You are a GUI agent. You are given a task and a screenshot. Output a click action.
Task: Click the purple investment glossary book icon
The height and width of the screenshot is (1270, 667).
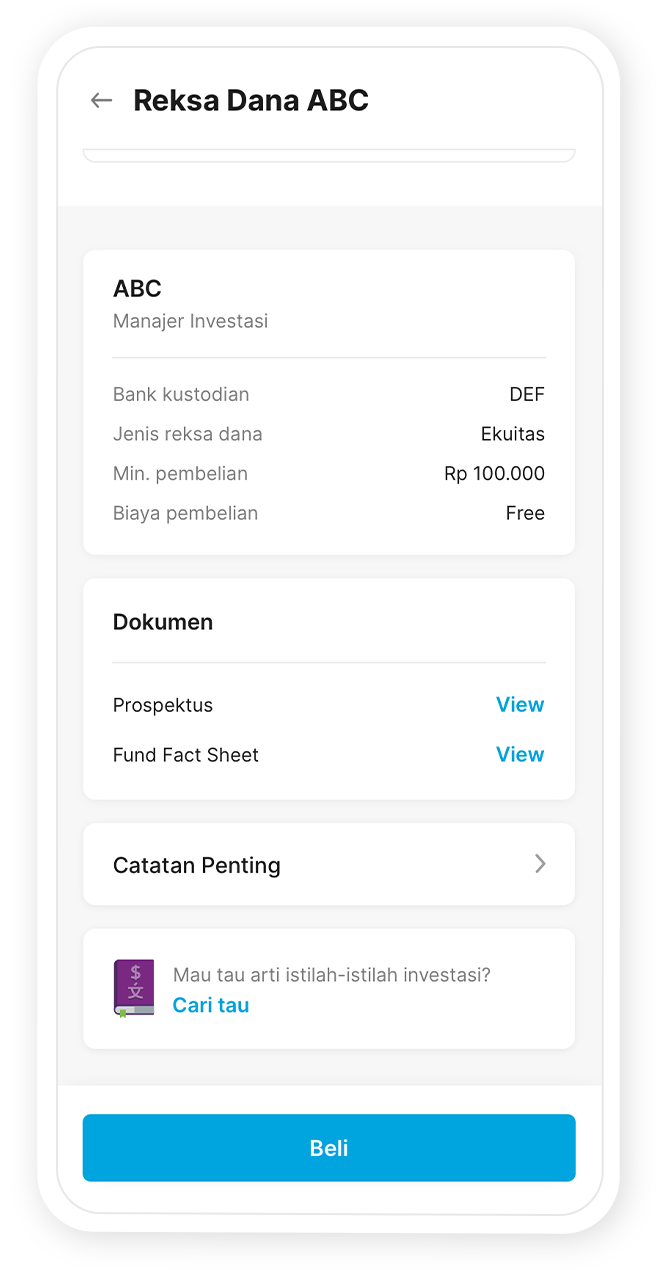[x=134, y=988]
